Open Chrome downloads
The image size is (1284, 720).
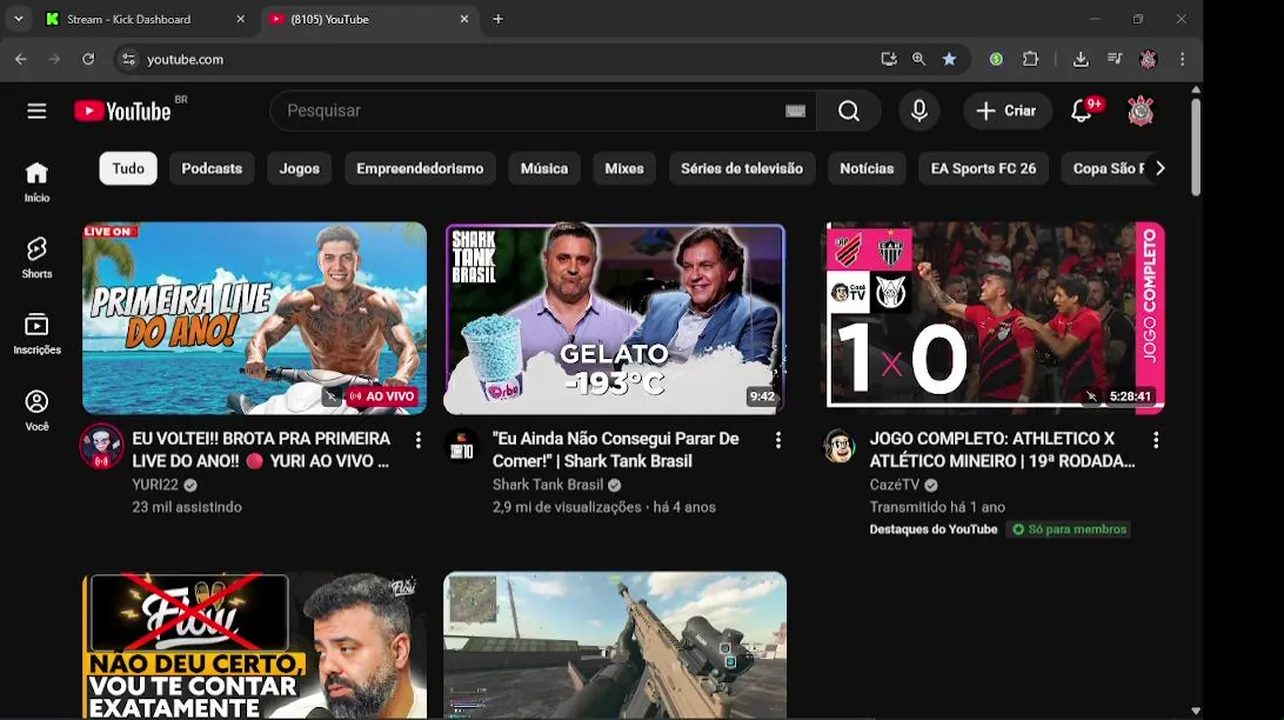[1080, 59]
